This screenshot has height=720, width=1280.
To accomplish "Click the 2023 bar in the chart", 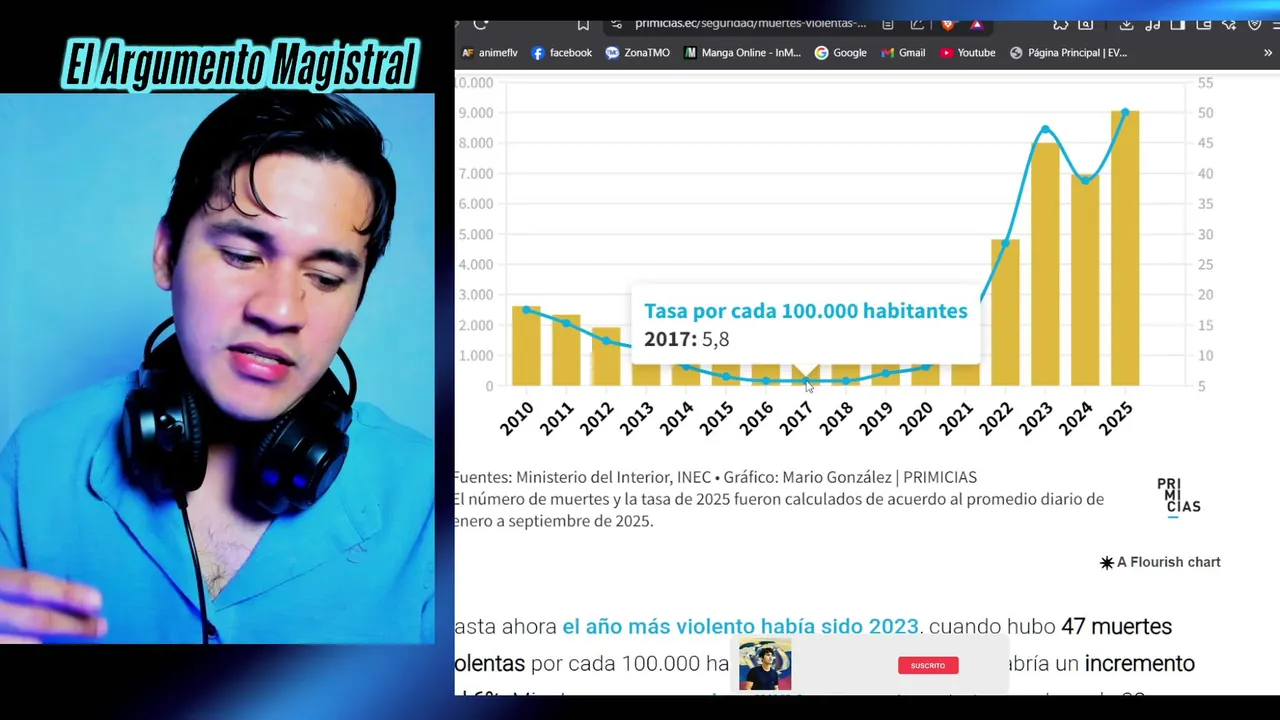I will pyautogui.click(x=1045, y=264).
